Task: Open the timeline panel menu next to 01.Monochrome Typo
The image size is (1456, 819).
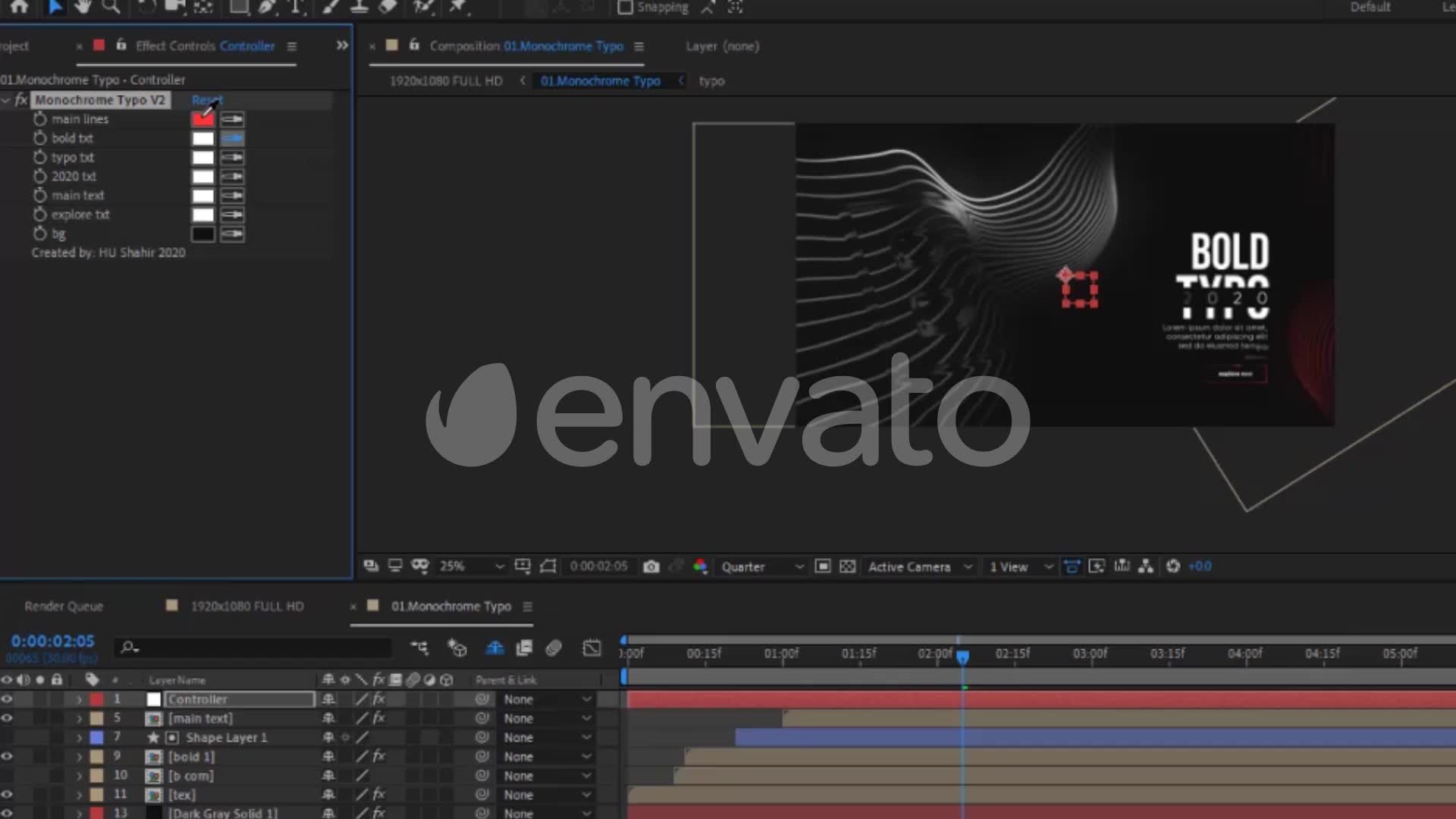Action: click(528, 607)
